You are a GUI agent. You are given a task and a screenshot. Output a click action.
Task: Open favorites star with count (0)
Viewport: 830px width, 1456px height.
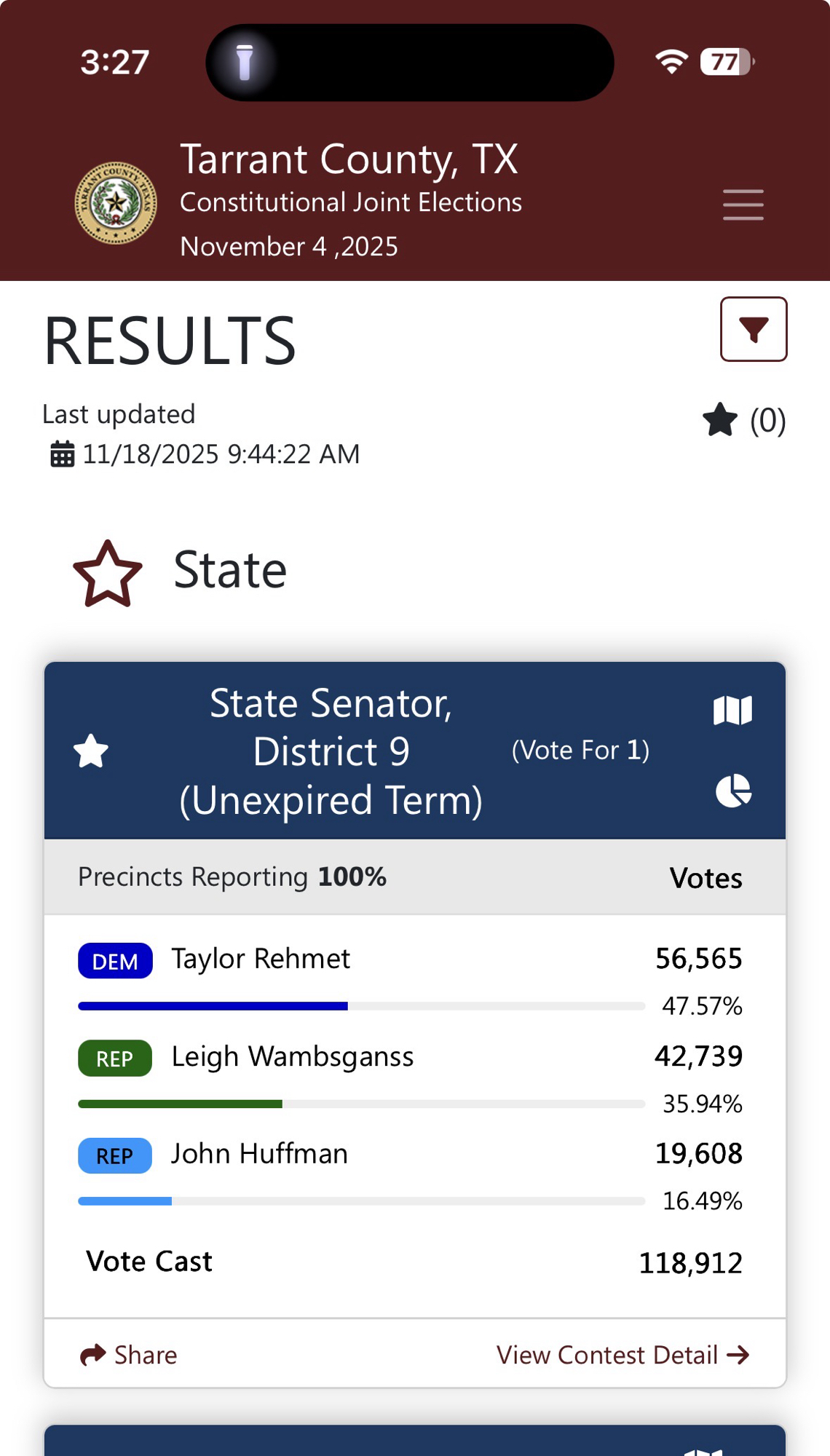(743, 420)
